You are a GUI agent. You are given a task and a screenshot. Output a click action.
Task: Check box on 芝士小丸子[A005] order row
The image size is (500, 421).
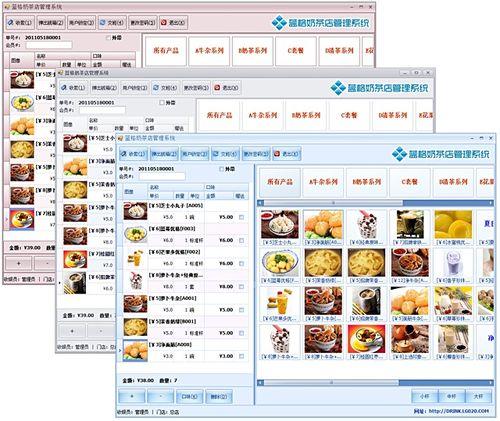pos(241,217)
